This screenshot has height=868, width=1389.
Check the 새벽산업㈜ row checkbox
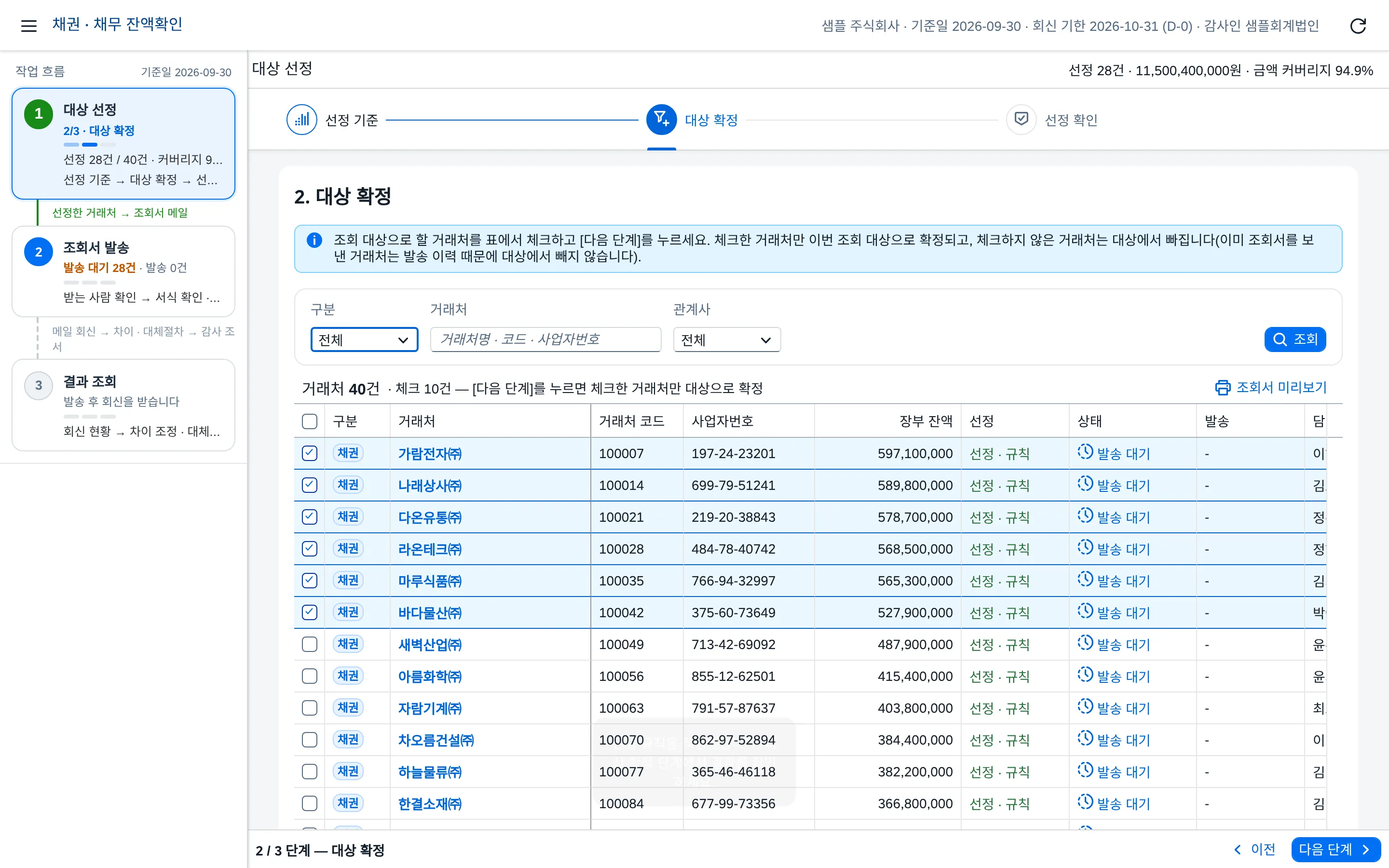(x=309, y=645)
